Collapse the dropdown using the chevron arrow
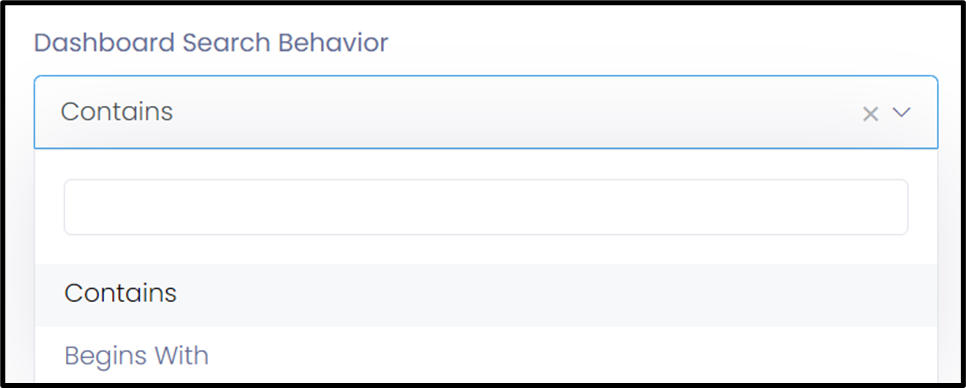The image size is (966, 388). pyautogui.click(x=901, y=112)
